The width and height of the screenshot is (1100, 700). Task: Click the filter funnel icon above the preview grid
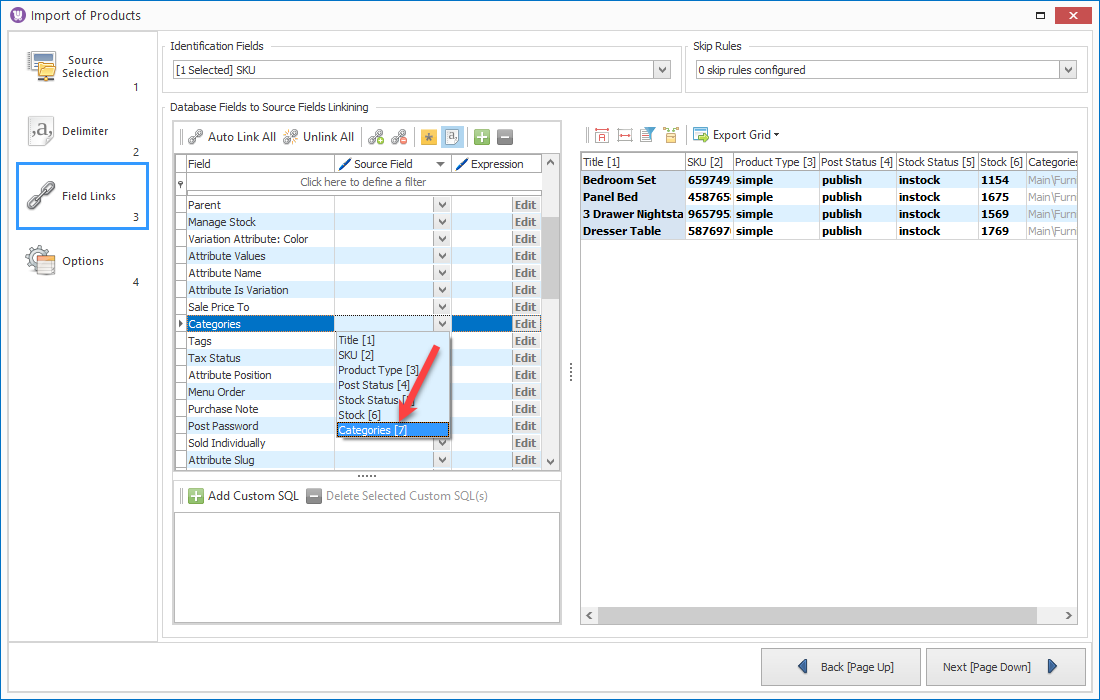(648, 135)
